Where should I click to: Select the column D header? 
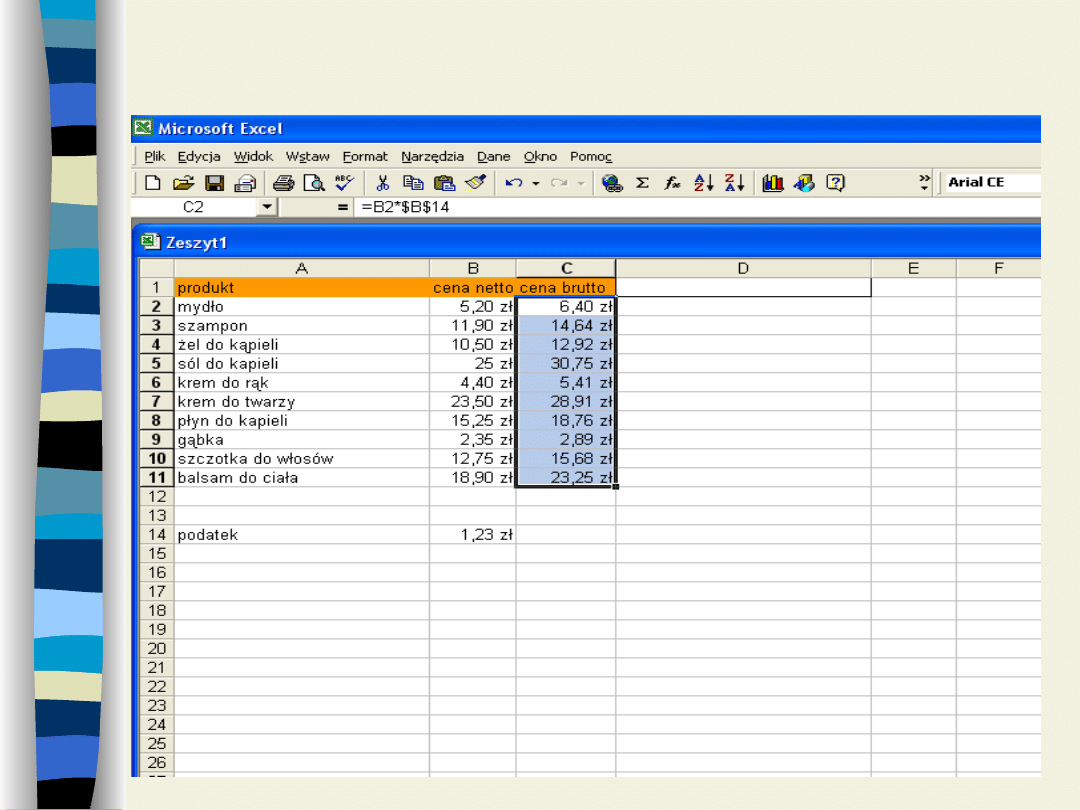tap(743, 268)
